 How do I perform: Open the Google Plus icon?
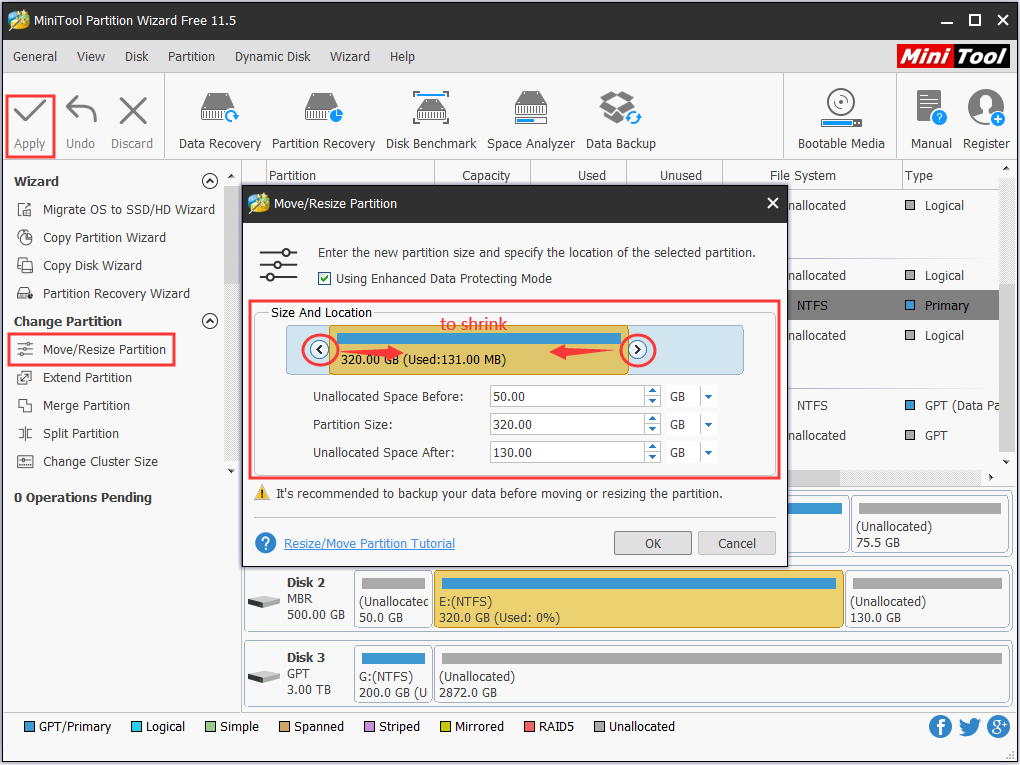click(998, 726)
